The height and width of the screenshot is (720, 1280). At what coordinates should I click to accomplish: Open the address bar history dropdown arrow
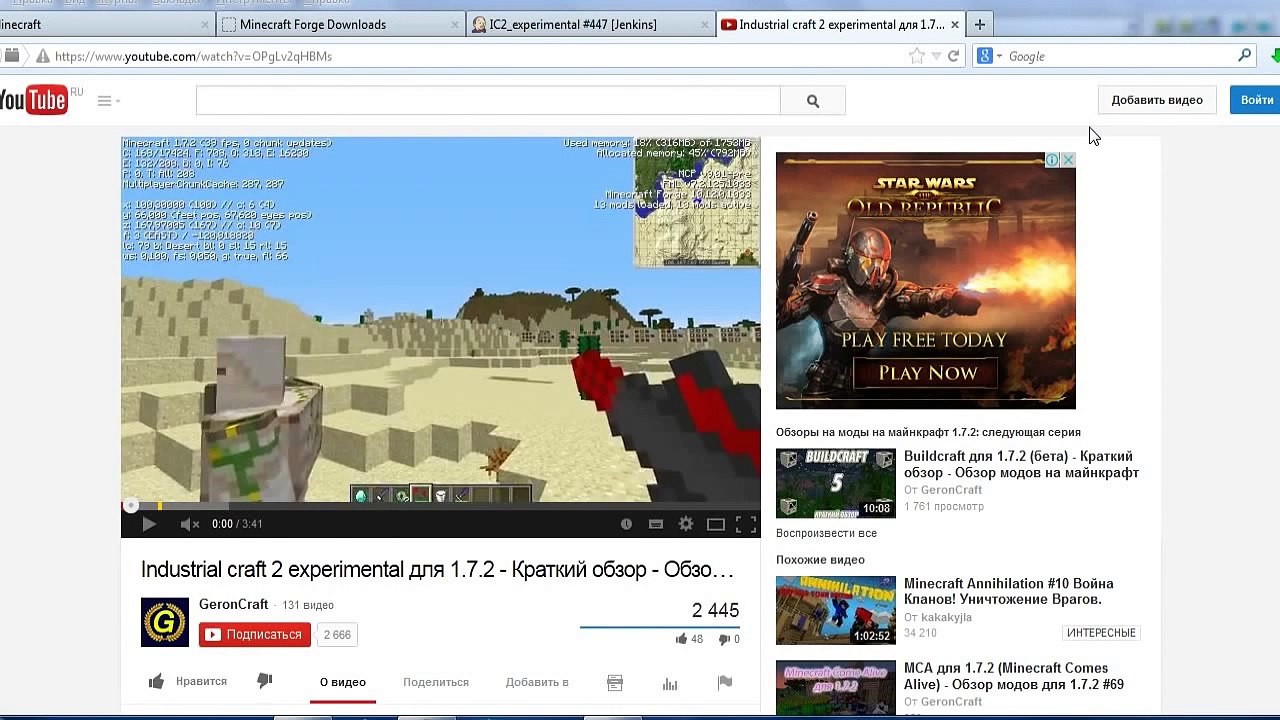point(936,57)
